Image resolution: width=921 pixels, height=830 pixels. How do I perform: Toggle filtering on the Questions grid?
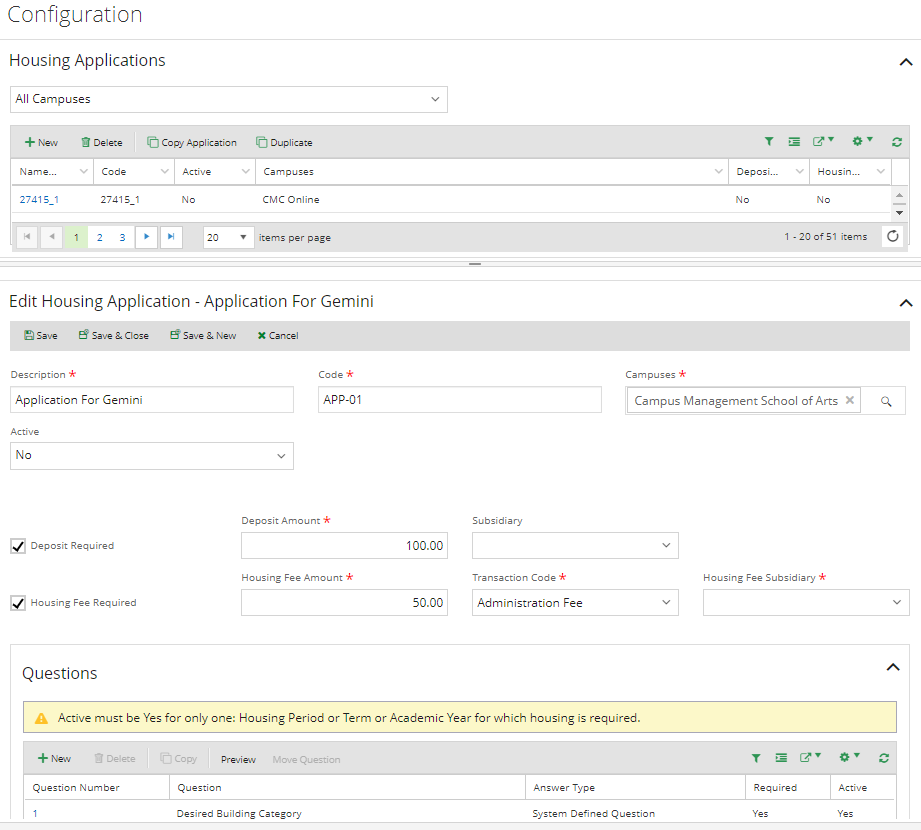[757, 758]
